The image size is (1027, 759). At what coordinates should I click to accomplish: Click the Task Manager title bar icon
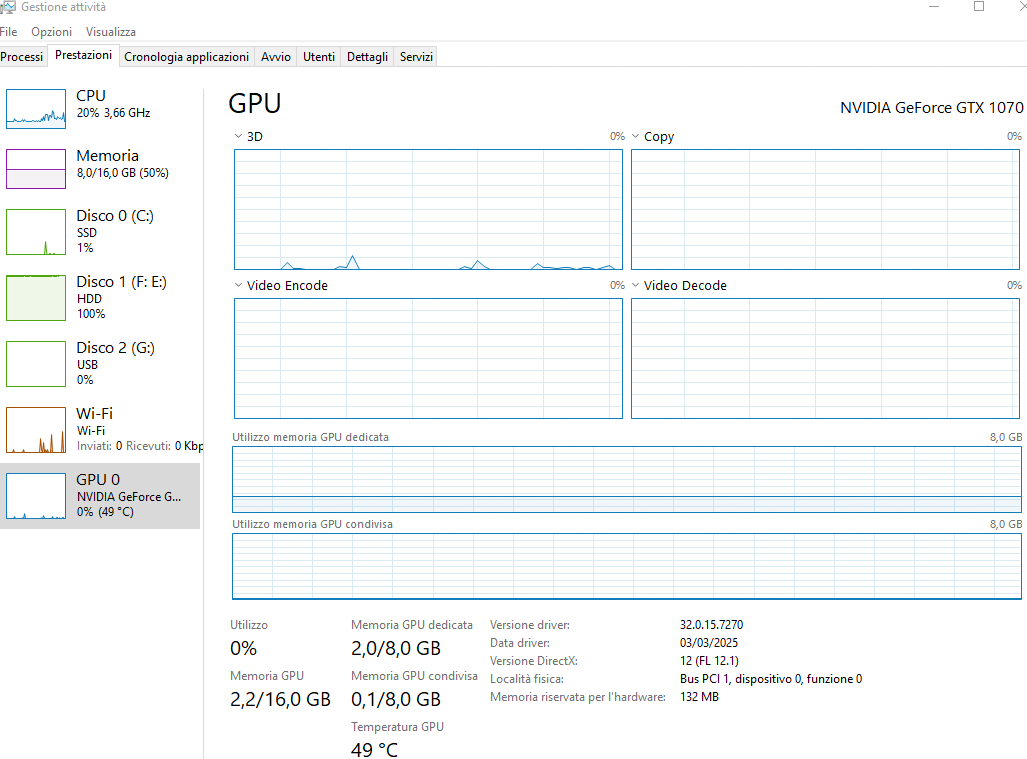[7, 7]
